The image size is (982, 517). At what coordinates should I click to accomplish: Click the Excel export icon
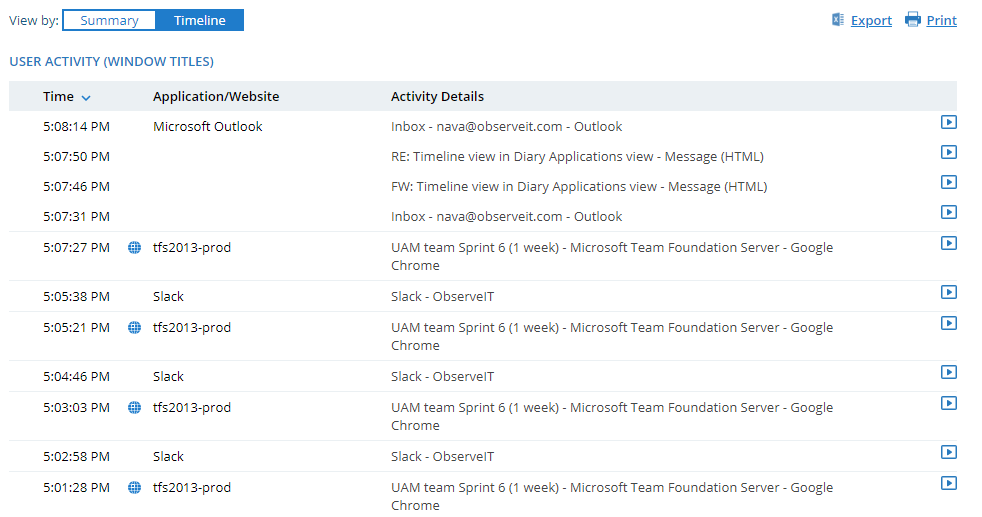click(838, 20)
